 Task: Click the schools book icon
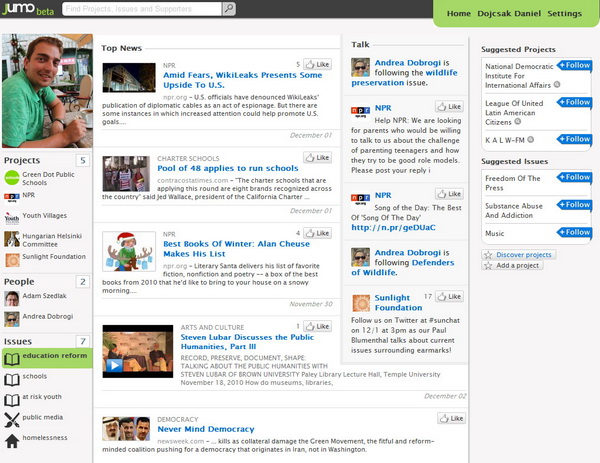(12, 379)
